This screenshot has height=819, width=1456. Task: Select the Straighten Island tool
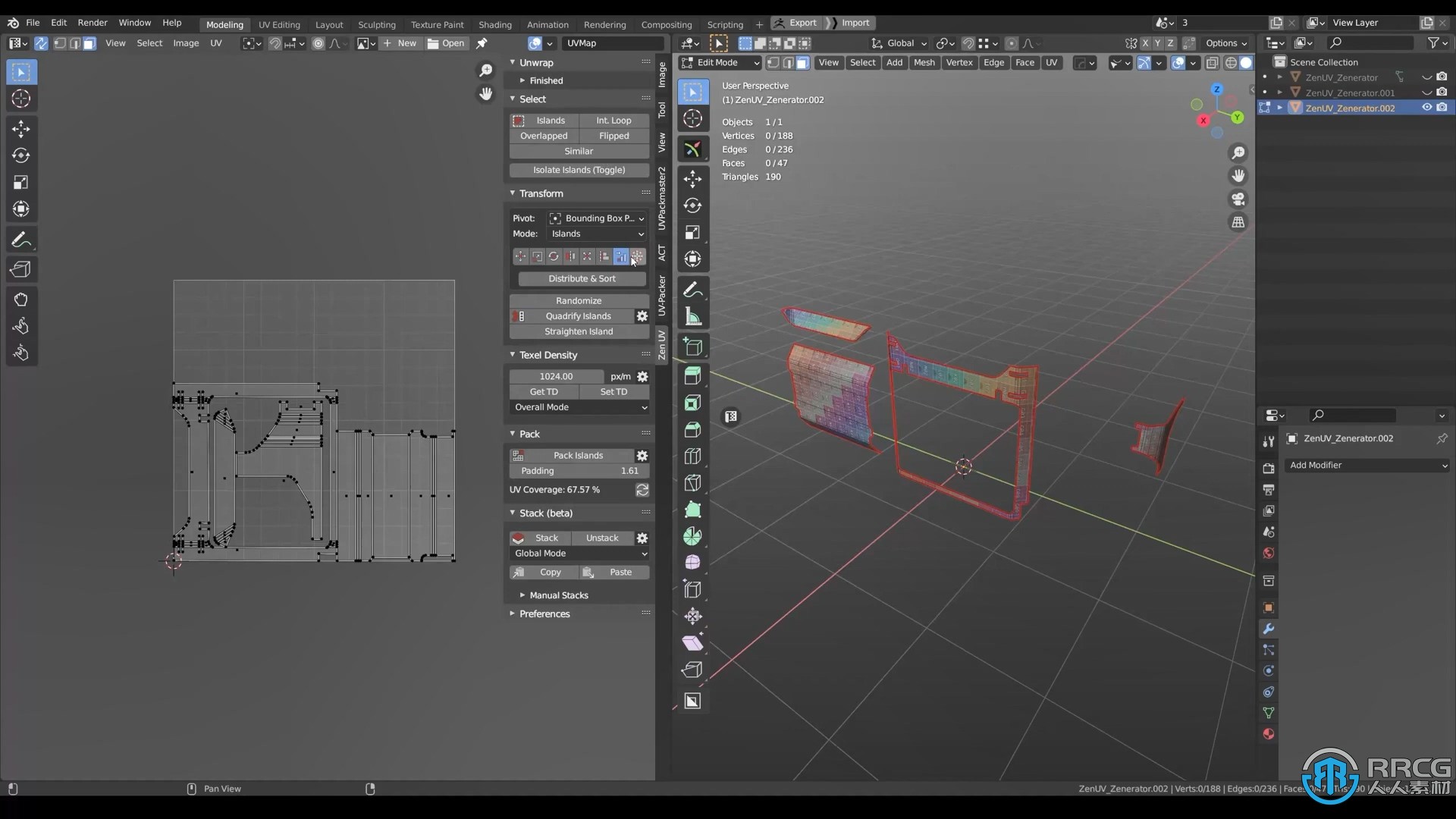coord(578,331)
